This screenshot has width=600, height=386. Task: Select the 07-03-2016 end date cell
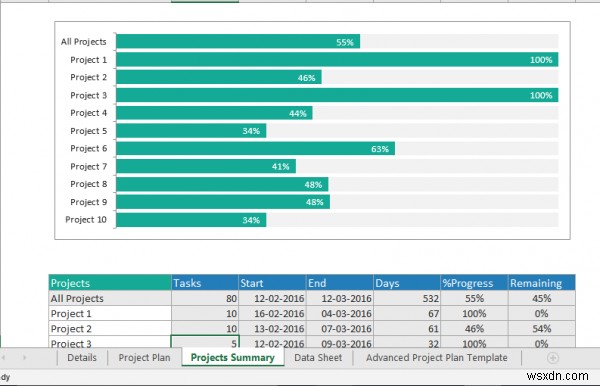(x=339, y=328)
